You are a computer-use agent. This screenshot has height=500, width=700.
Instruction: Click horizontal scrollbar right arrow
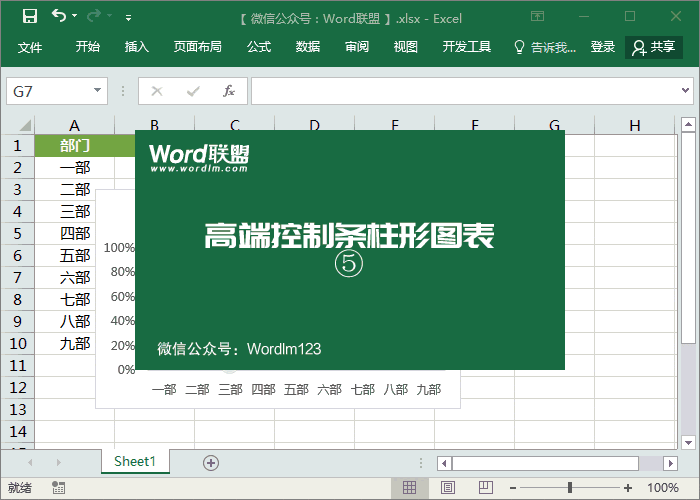(670, 463)
